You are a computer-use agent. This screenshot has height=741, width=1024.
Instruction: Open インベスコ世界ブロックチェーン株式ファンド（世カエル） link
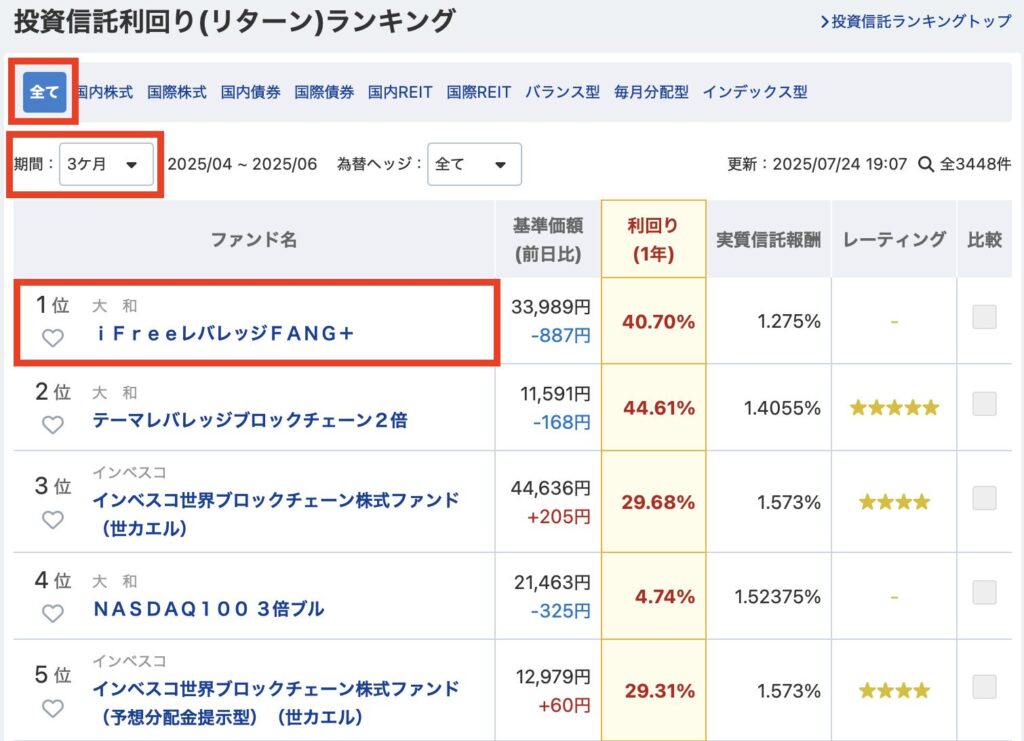click(x=276, y=514)
